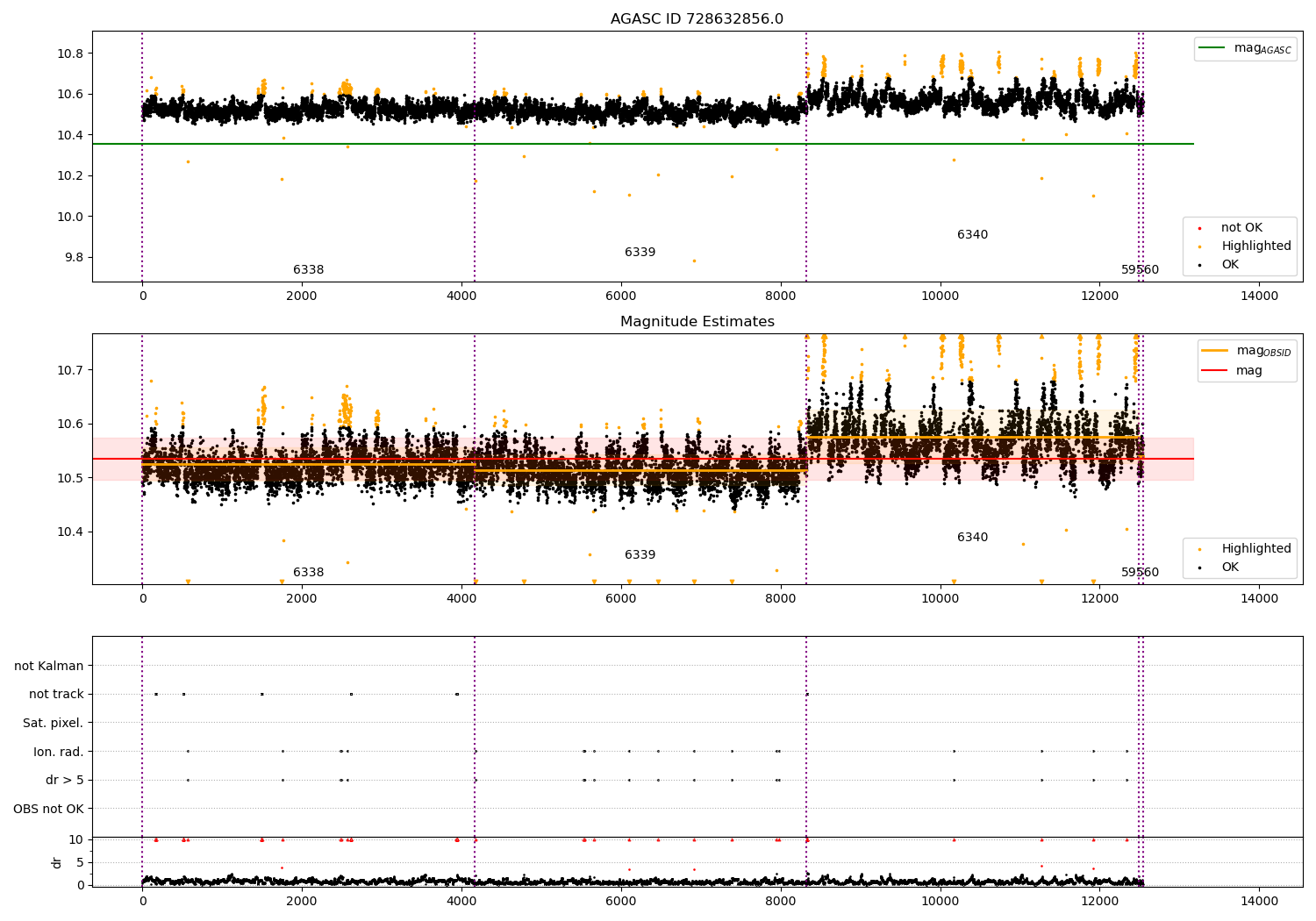The image size is (1316, 921).
Task: Click the orange mag OBSID legend line
Action: point(1215,351)
